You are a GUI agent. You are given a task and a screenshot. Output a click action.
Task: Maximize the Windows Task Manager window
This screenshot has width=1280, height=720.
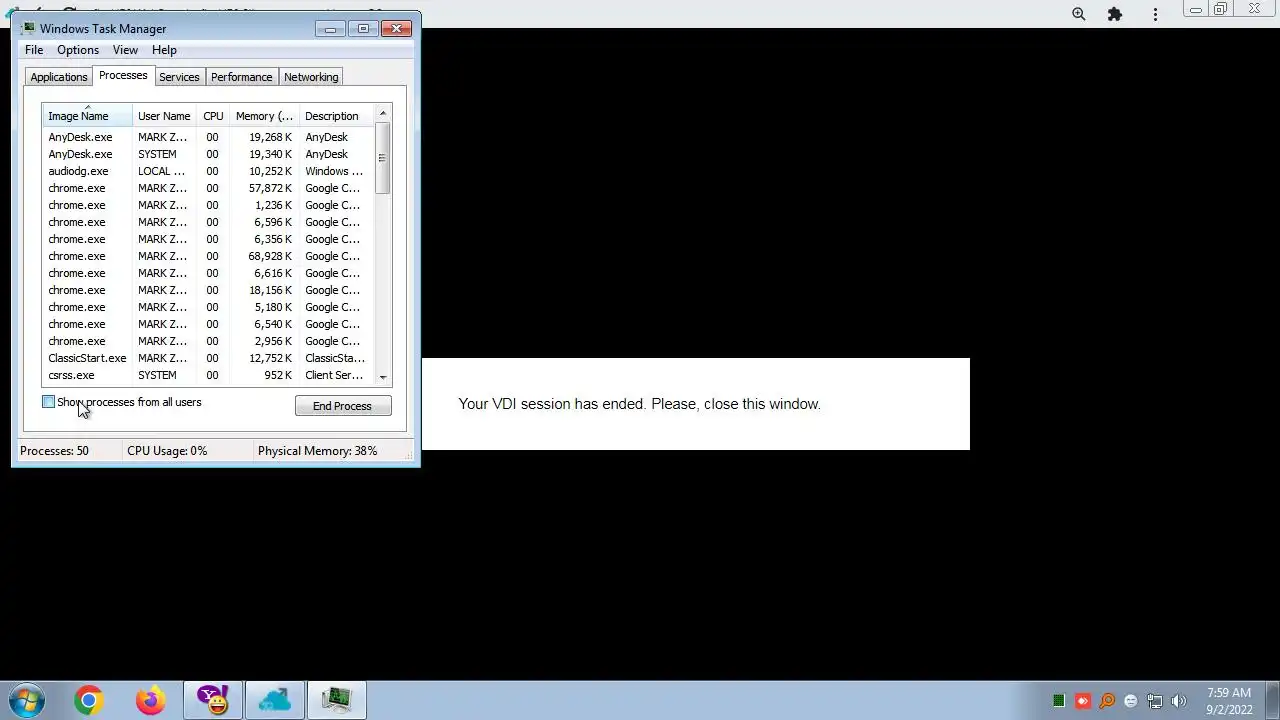tap(363, 29)
